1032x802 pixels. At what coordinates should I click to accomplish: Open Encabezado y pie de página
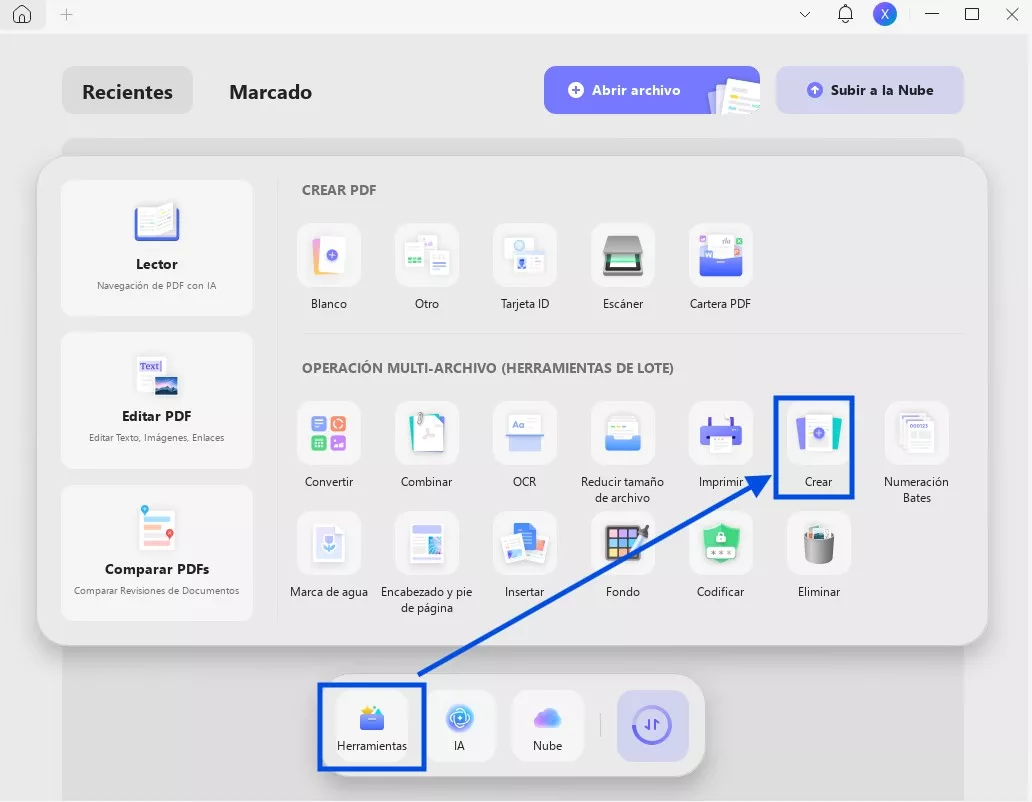pos(426,543)
